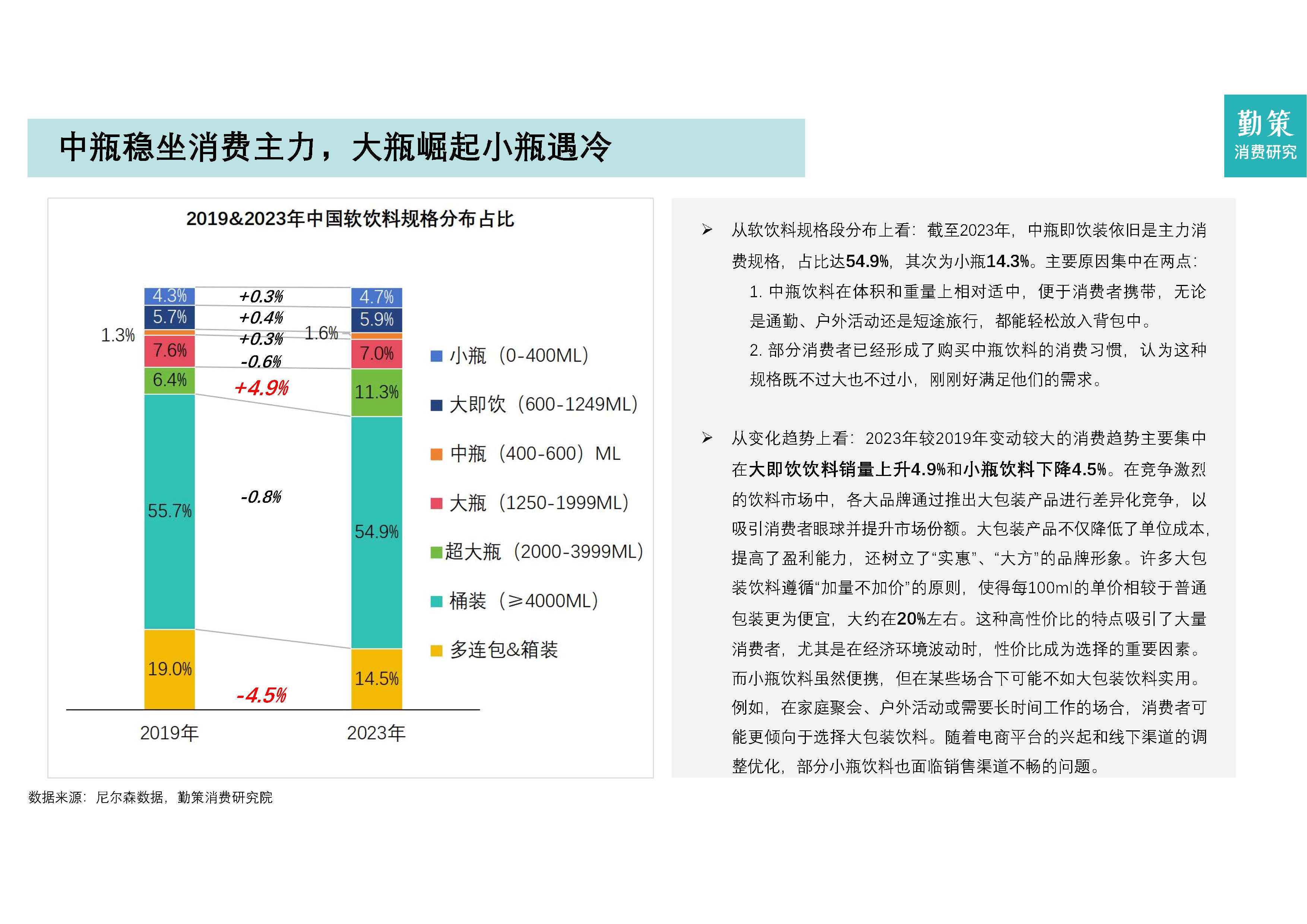This screenshot has width=1307, height=924.
Task: Click legend text 大即饮（600-1249ML）
Action: coord(544,405)
